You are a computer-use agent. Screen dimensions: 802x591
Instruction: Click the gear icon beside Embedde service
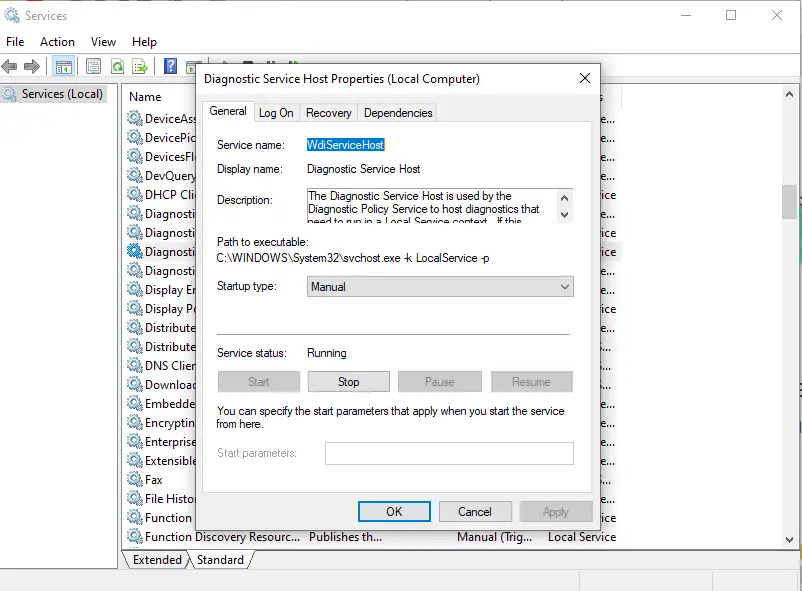135,403
